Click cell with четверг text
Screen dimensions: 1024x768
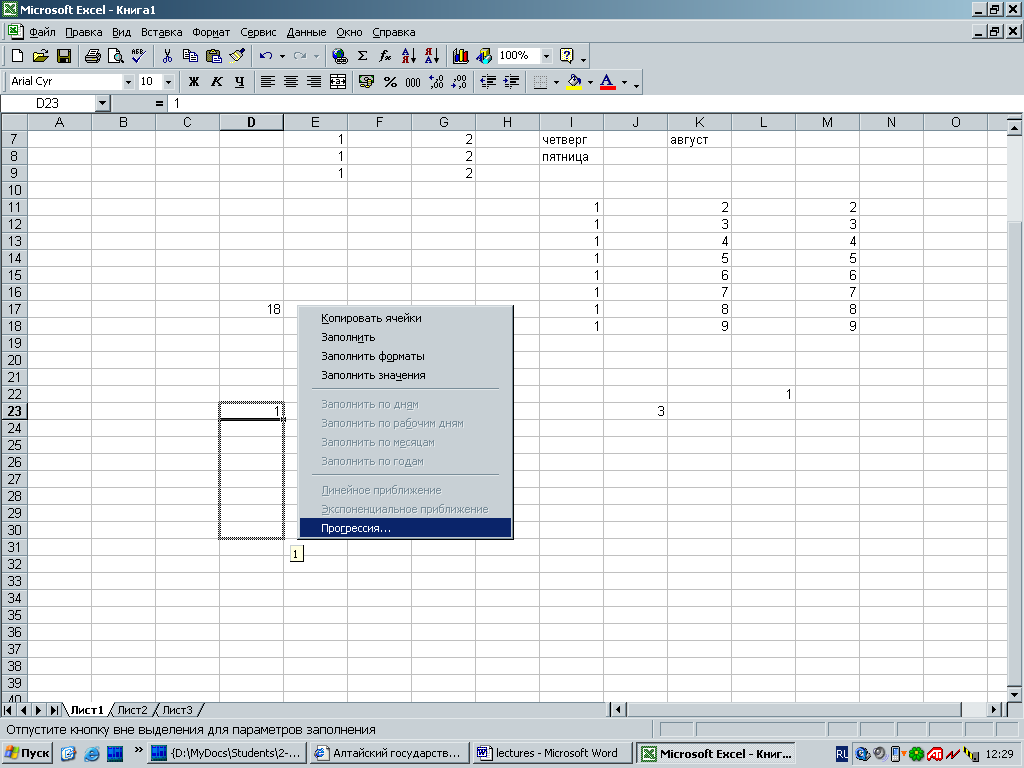tap(571, 139)
